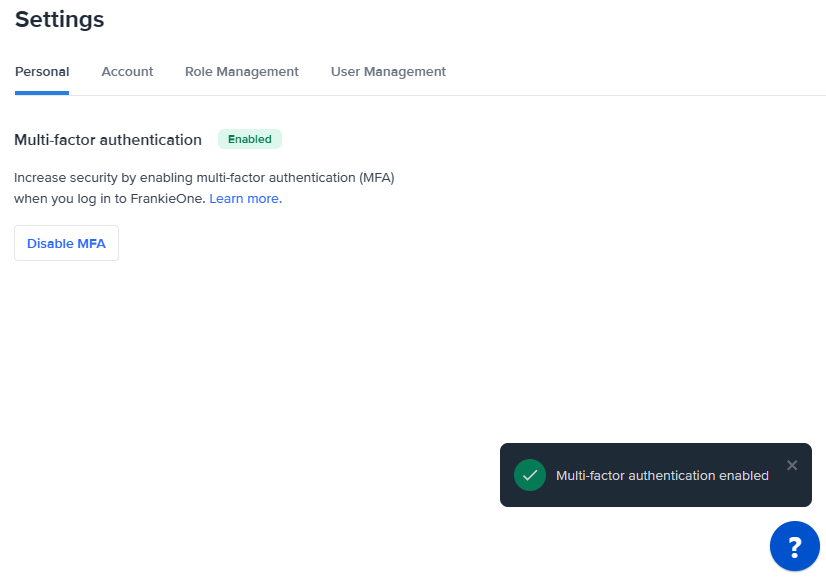Disable multi-factor authentication via Disable MFA button

[66, 243]
